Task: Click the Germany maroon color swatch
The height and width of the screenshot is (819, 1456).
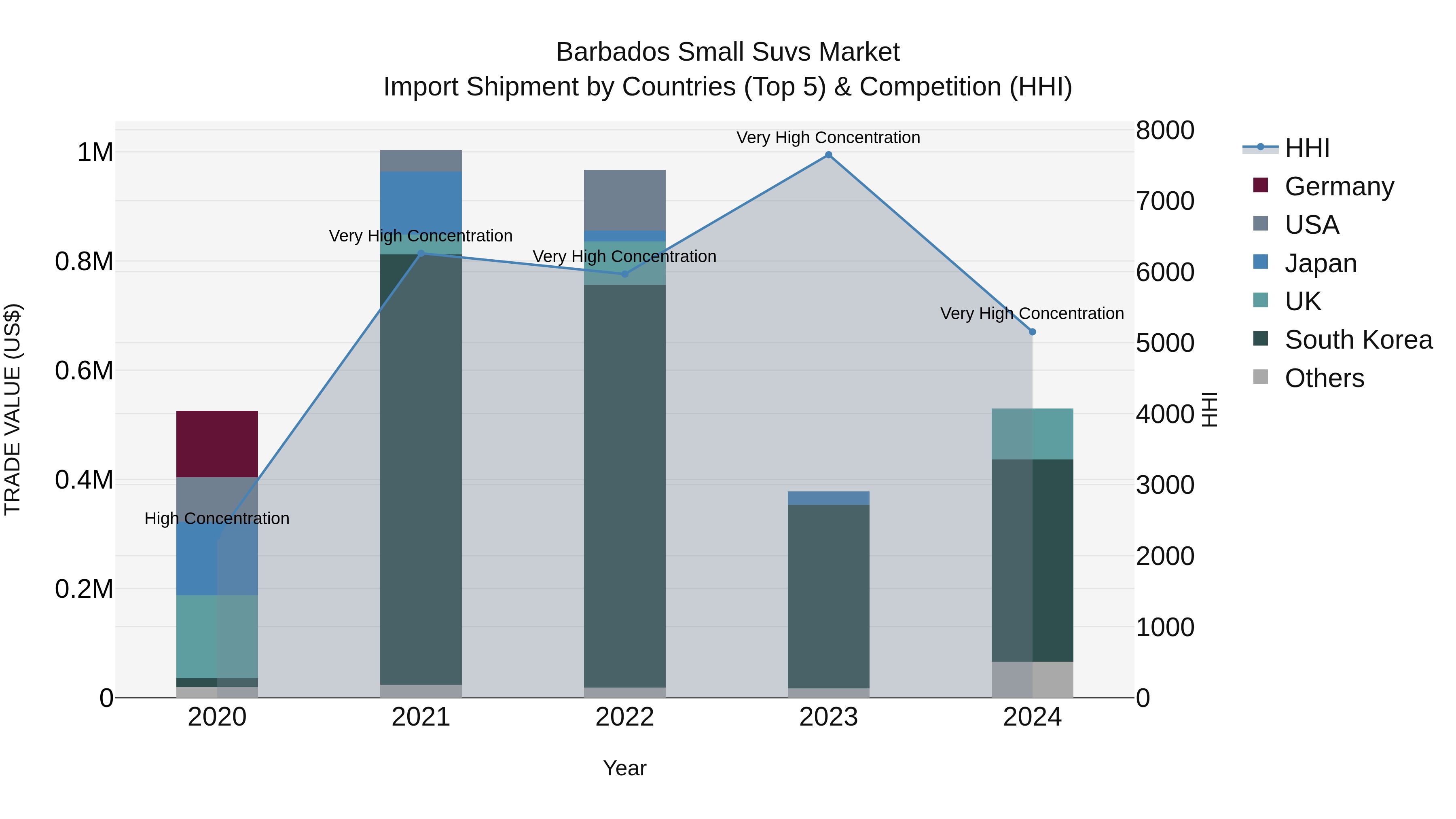Action: pyautogui.click(x=1260, y=185)
